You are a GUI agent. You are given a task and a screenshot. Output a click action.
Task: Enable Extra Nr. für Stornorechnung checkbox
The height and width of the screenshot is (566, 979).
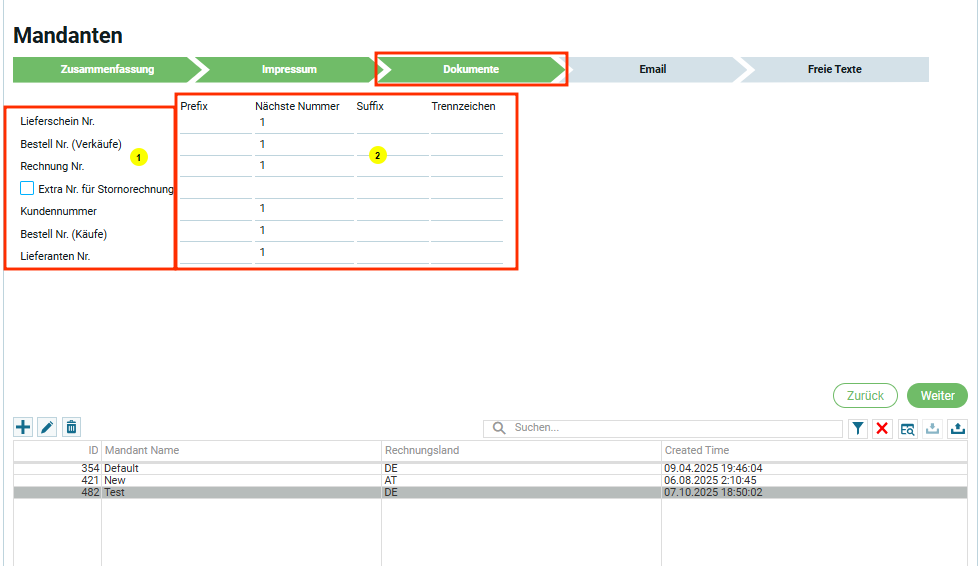click(27, 188)
